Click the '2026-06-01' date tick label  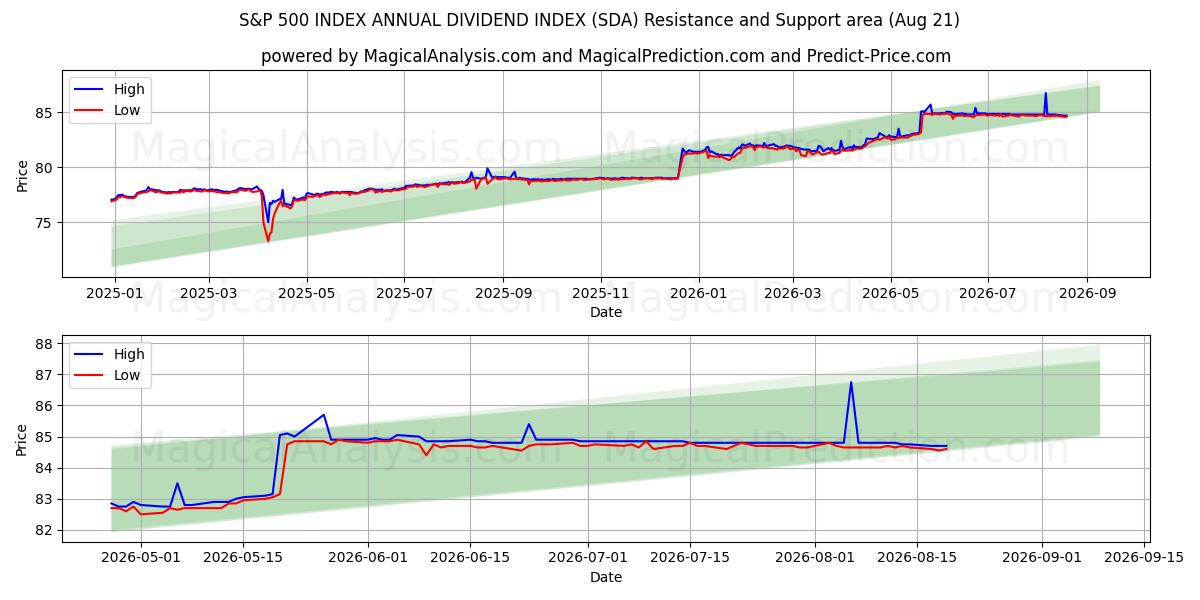coord(368,558)
